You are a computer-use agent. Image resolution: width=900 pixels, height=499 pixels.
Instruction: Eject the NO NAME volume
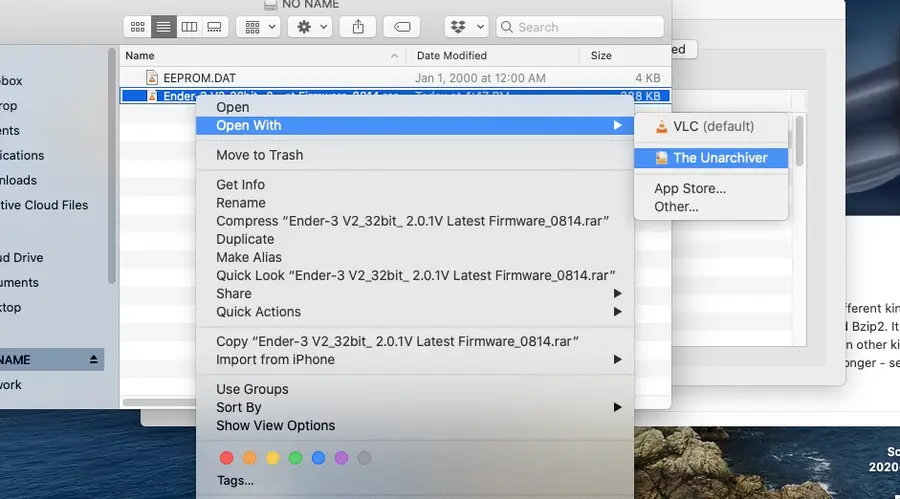[x=94, y=360]
